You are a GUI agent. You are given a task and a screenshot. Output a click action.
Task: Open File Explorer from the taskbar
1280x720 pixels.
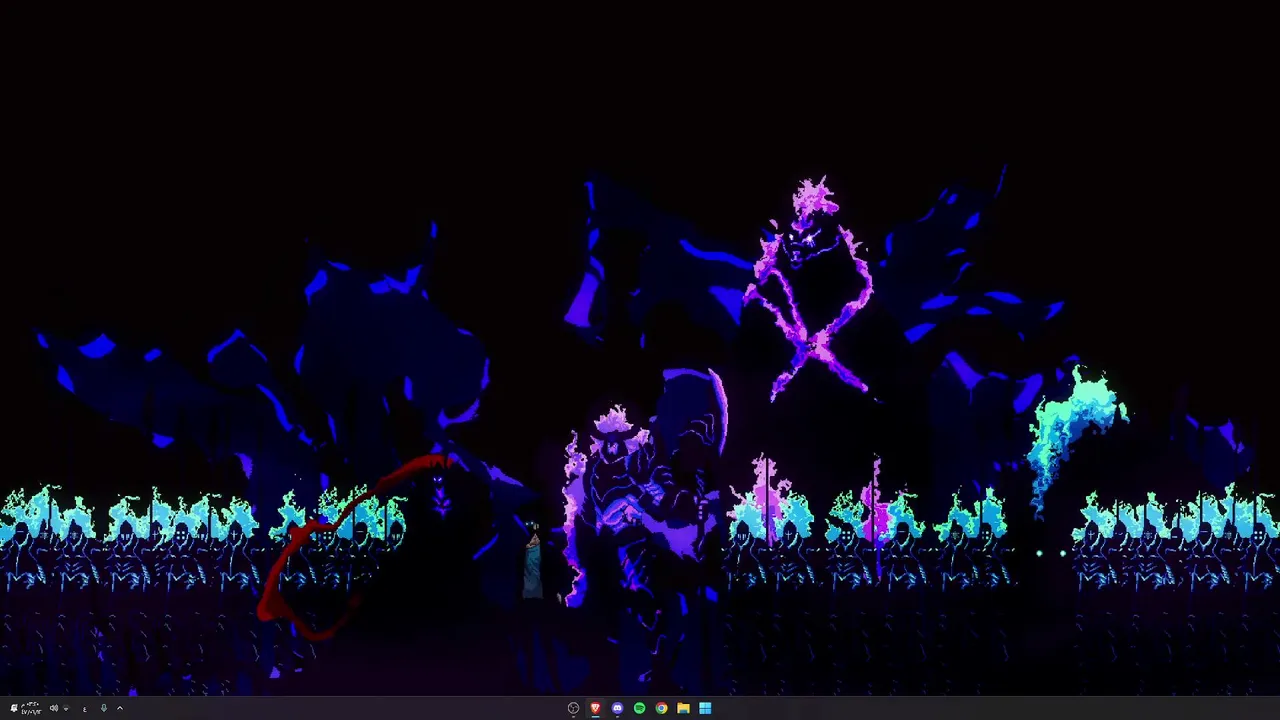click(683, 708)
